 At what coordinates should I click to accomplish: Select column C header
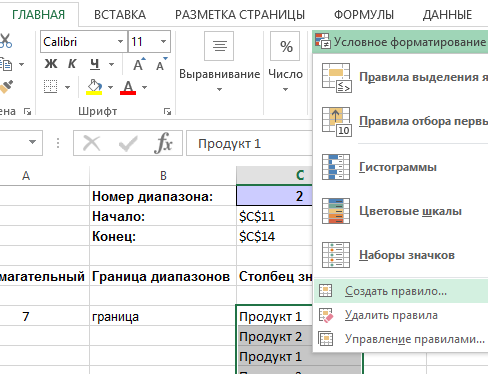(274, 175)
